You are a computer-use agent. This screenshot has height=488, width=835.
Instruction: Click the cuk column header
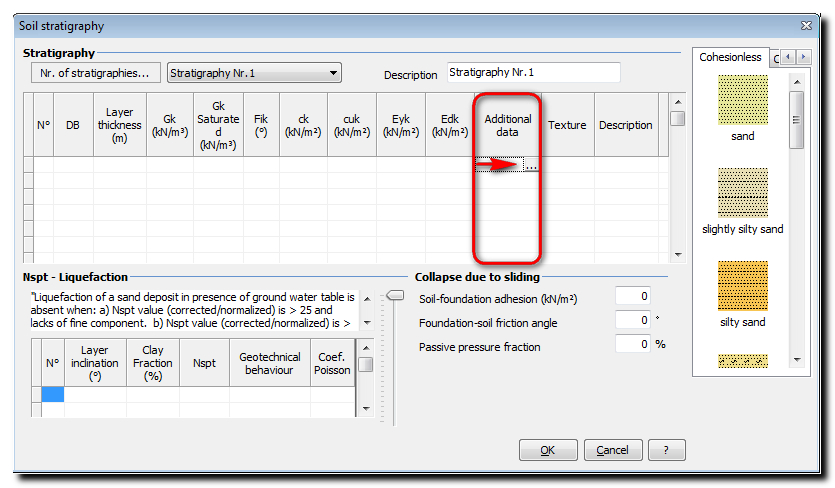point(352,125)
